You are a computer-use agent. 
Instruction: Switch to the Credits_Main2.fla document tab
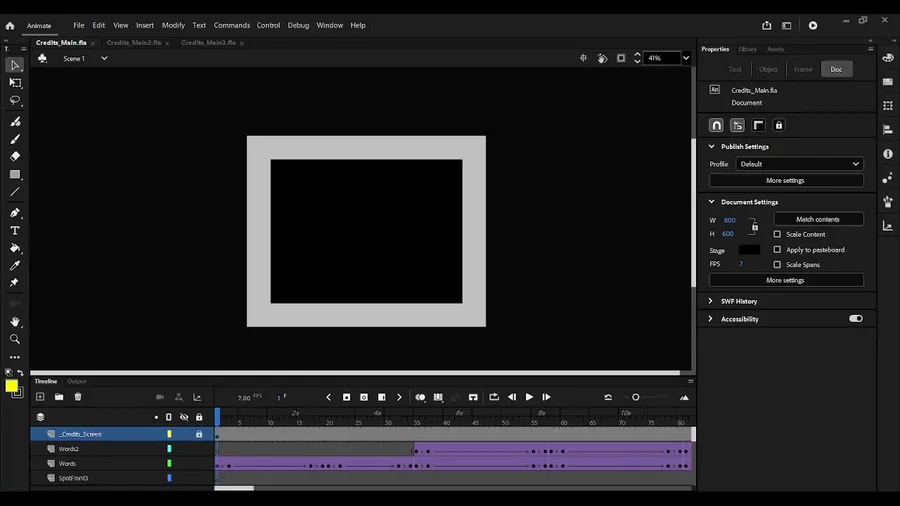coord(134,42)
